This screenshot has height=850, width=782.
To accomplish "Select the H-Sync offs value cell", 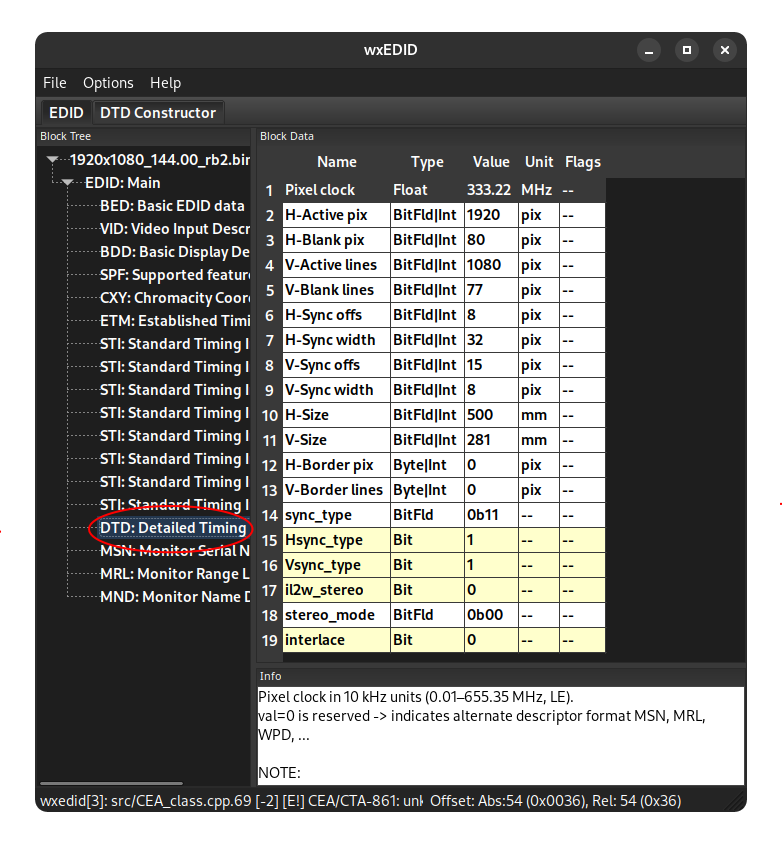I will coord(491,315).
